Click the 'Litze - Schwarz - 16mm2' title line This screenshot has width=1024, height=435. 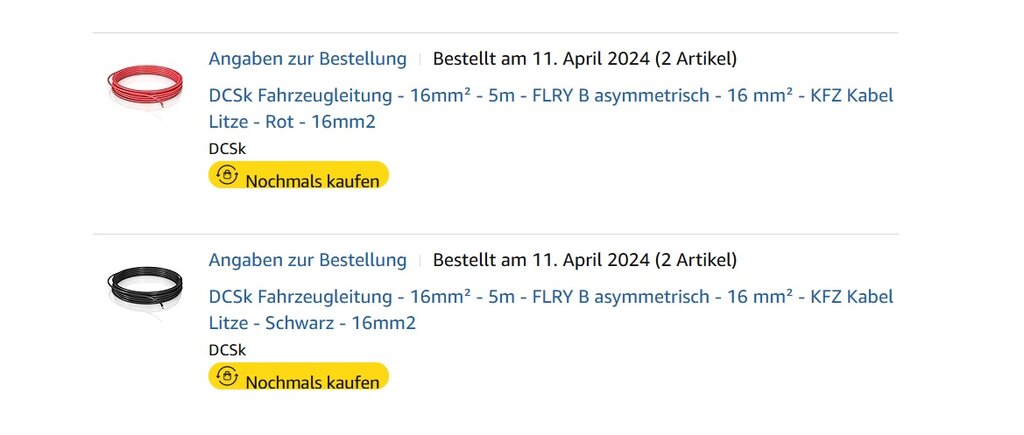pos(312,323)
